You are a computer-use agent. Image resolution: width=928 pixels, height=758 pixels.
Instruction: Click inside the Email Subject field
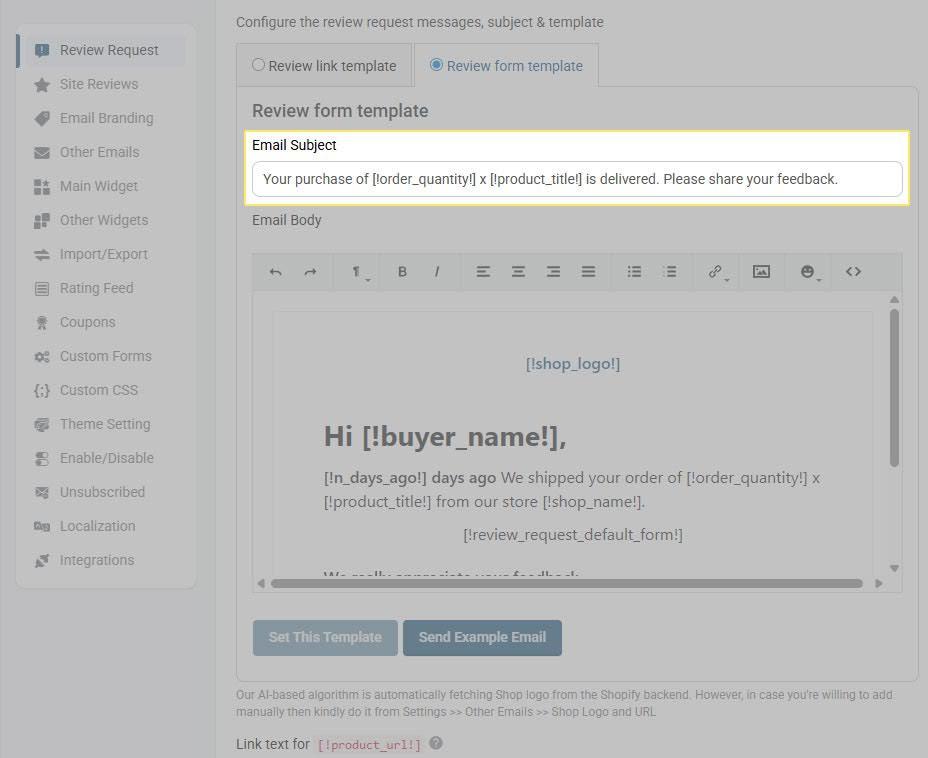coord(577,179)
